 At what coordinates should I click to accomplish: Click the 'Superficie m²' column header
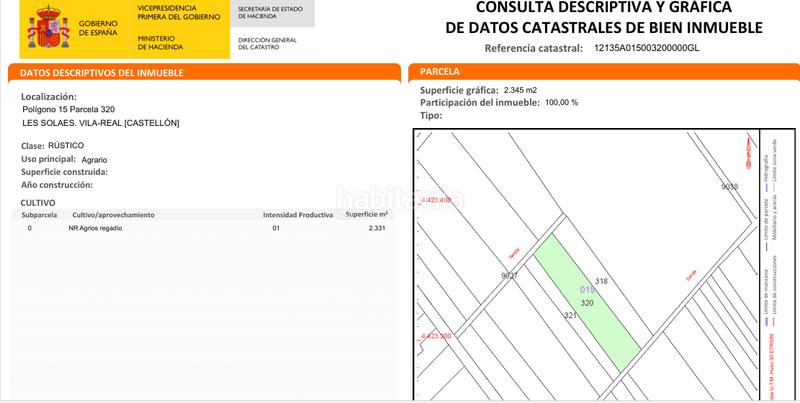(366, 214)
